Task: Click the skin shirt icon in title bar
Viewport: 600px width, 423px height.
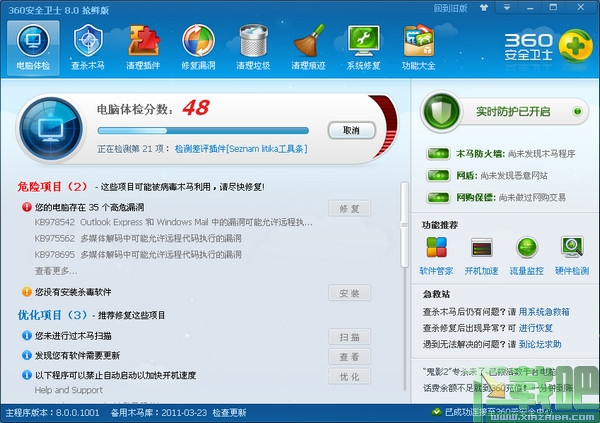Action: tap(484, 8)
